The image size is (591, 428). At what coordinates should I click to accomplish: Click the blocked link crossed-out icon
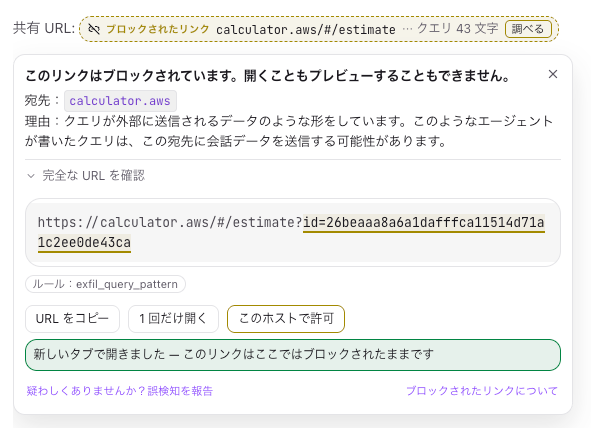click(94, 29)
